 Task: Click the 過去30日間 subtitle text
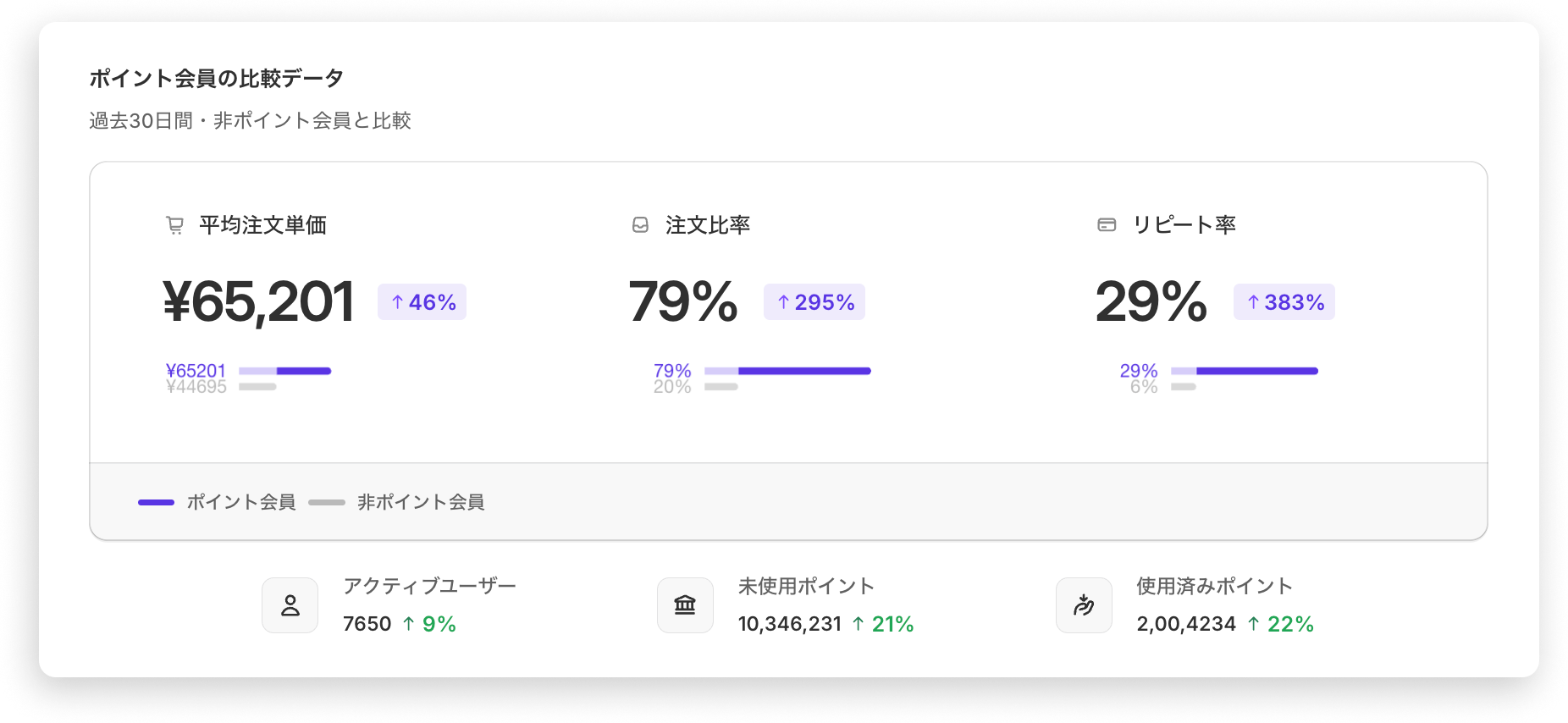[250, 121]
